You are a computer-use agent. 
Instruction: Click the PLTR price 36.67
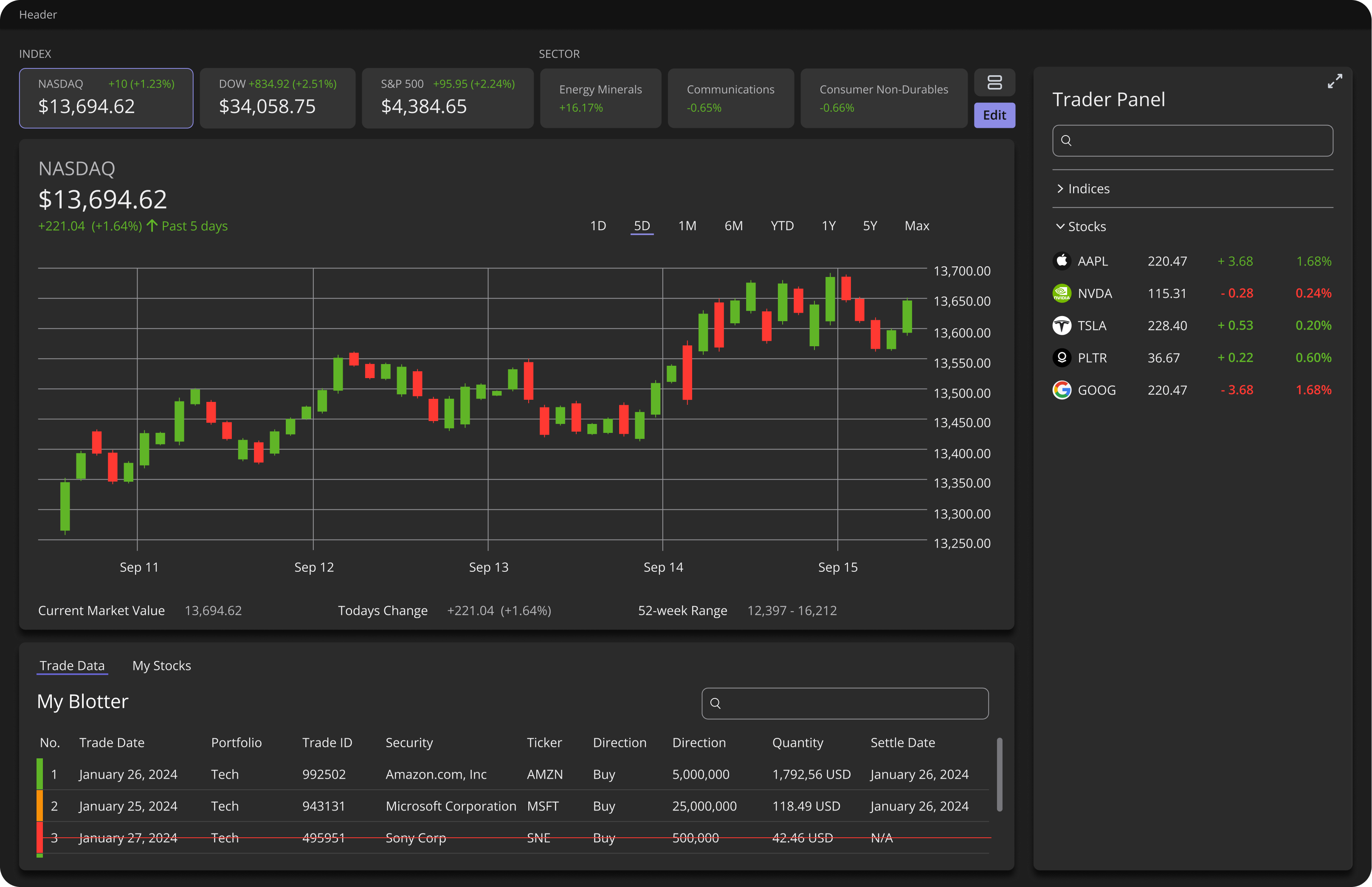point(1164,358)
